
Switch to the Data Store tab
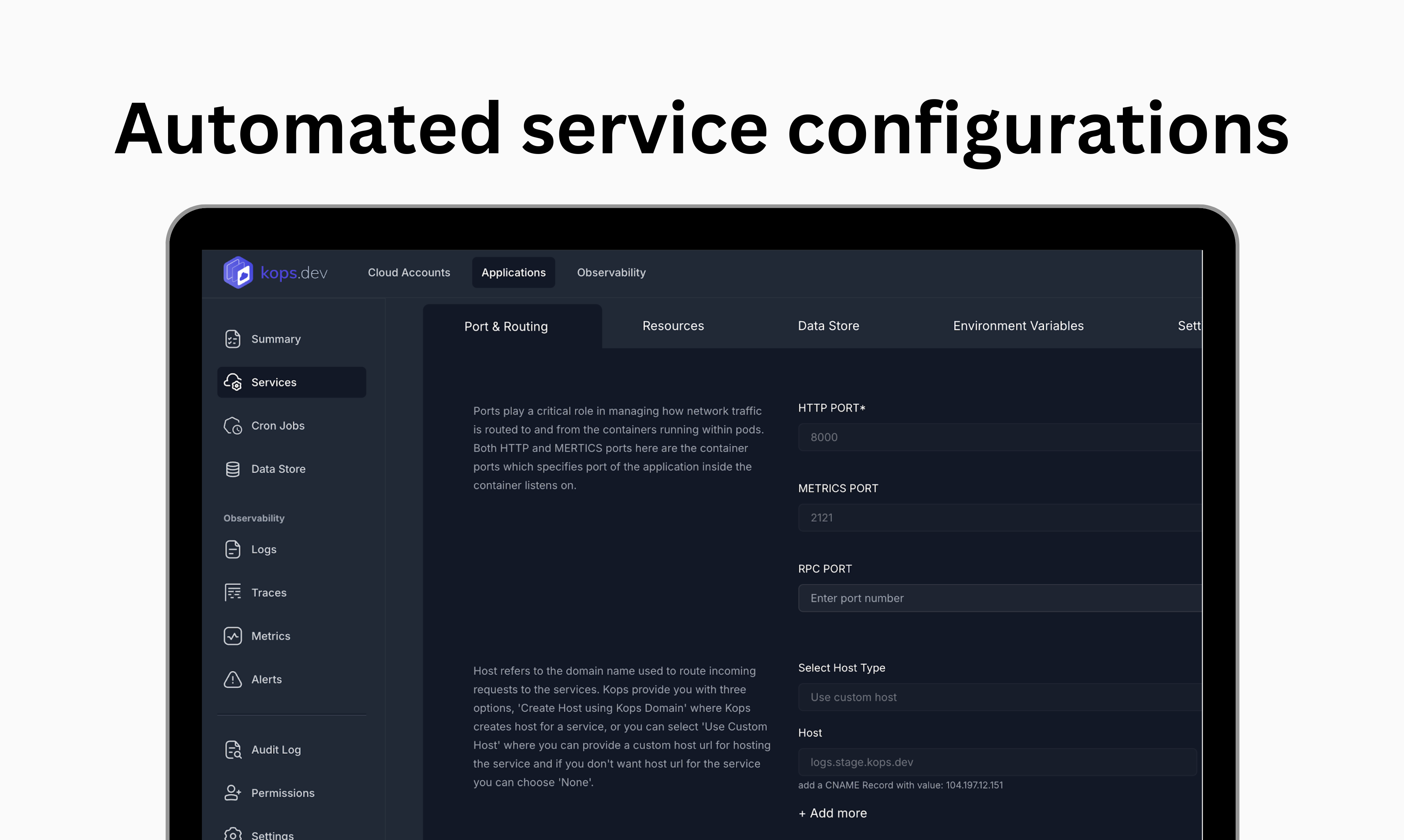828,325
